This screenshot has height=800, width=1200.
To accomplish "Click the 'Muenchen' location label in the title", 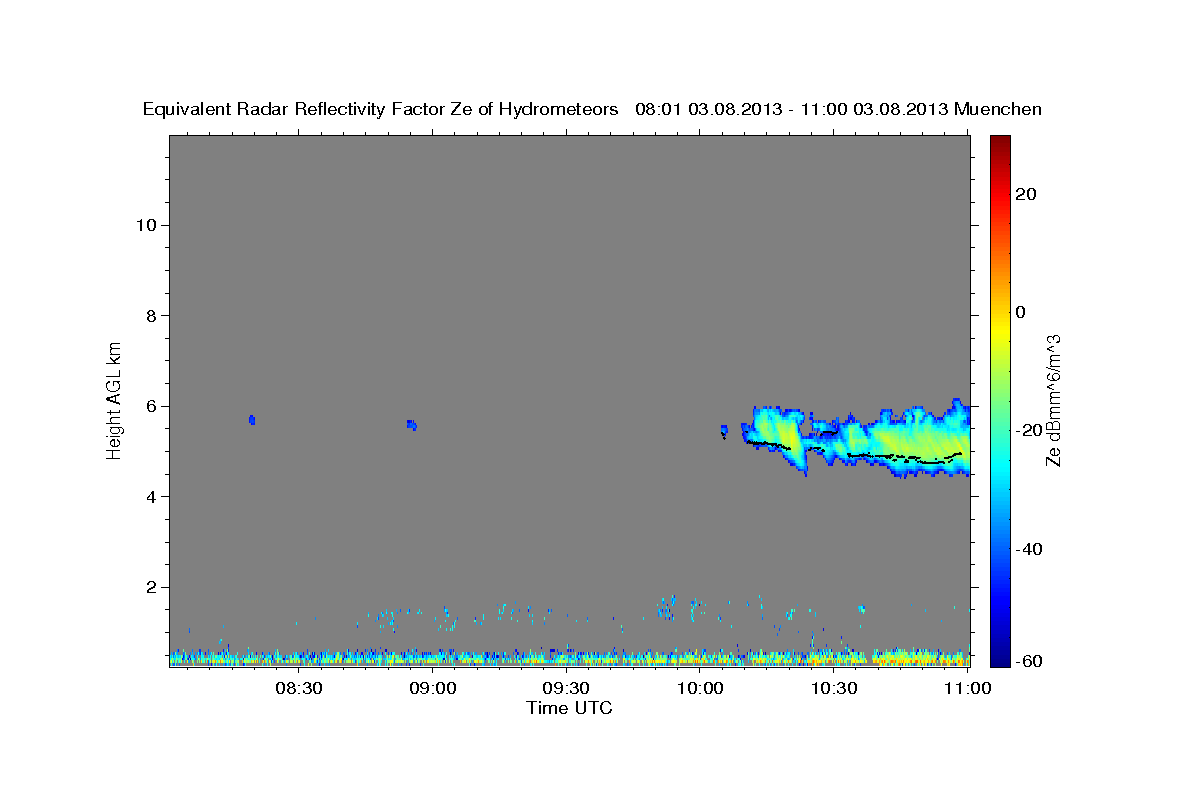I will click(998, 110).
